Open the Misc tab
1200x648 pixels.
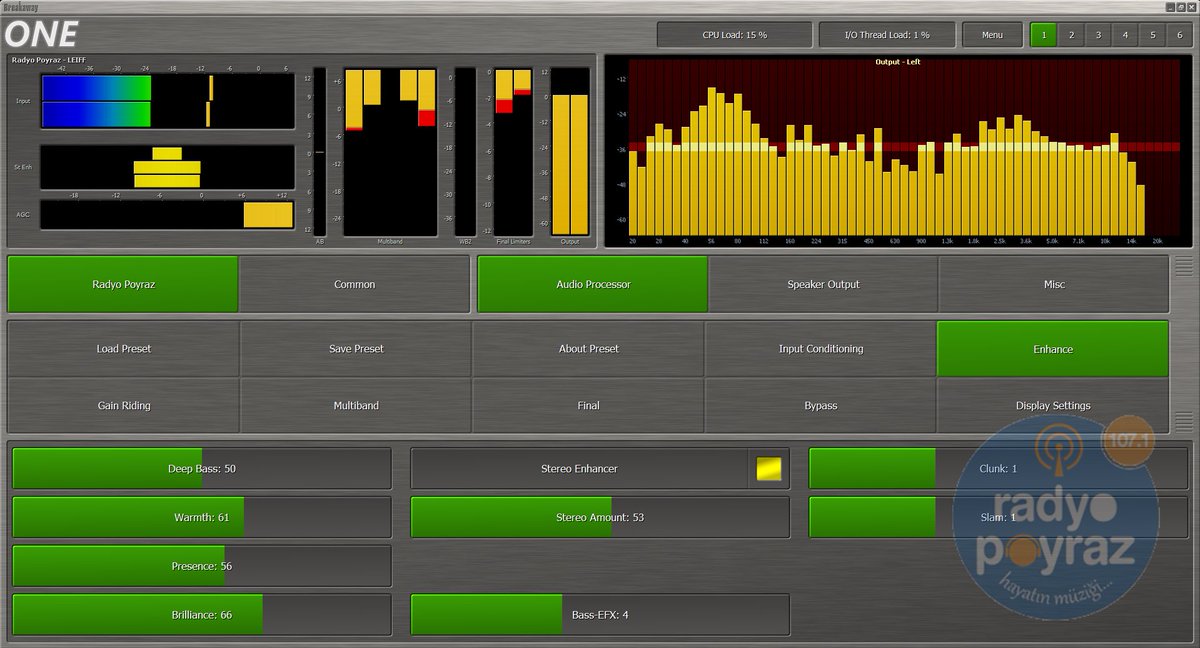1054,284
